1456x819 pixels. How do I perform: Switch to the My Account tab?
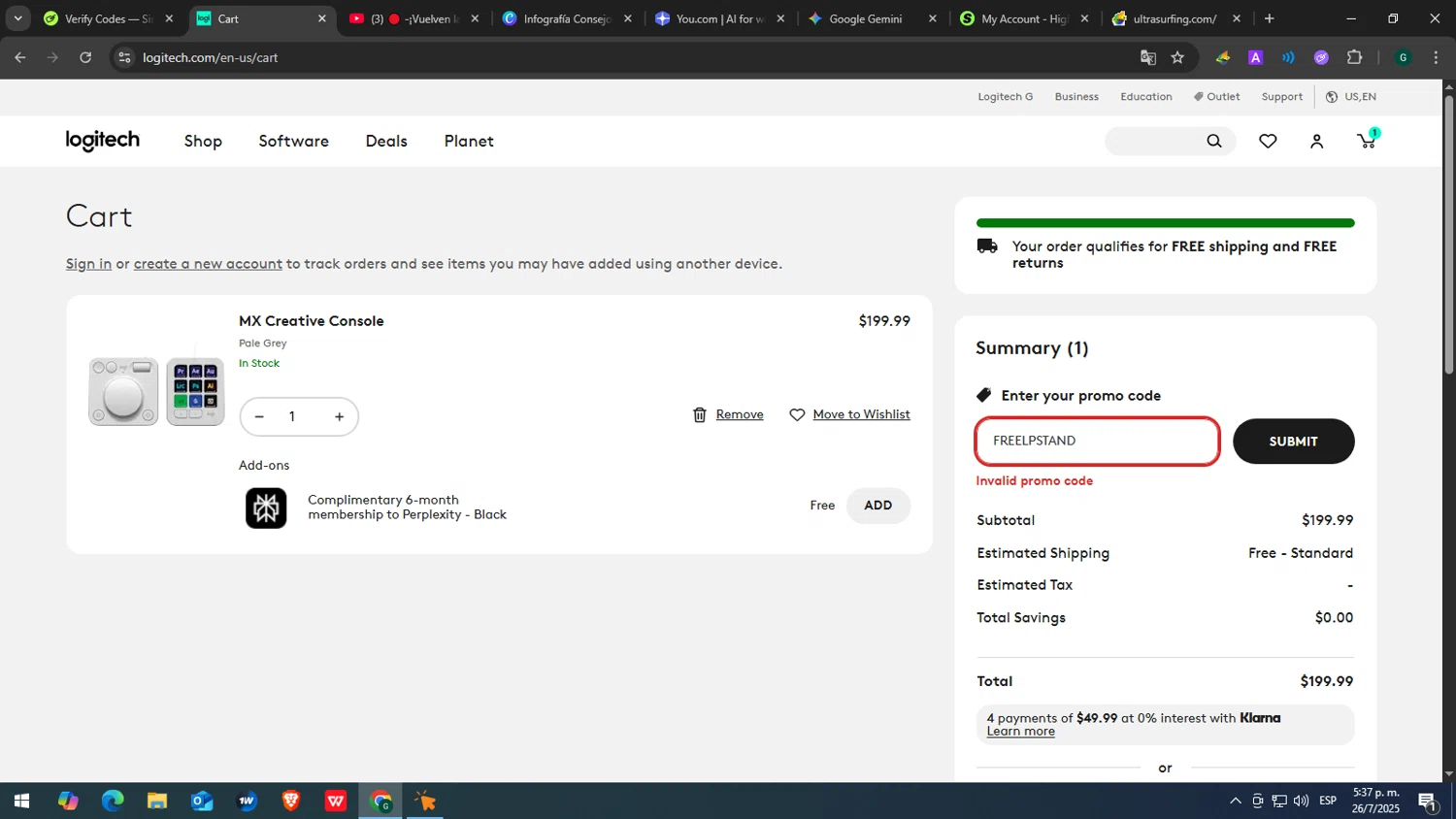(1023, 18)
